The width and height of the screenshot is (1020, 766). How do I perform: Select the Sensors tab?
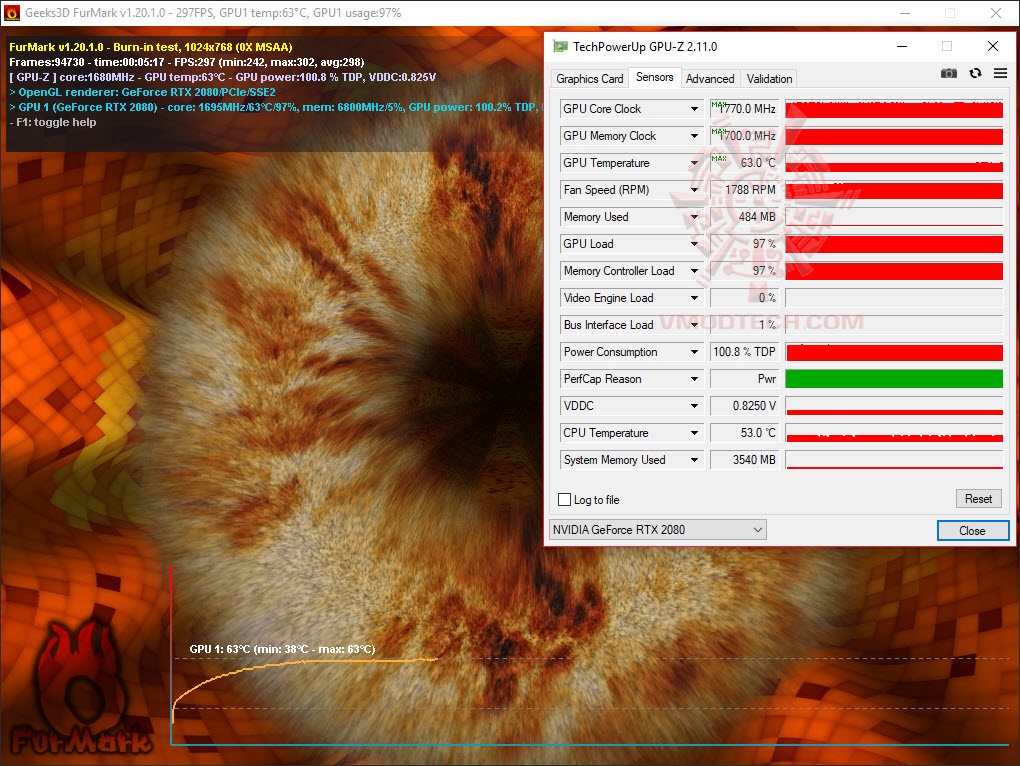pyautogui.click(x=654, y=77)
